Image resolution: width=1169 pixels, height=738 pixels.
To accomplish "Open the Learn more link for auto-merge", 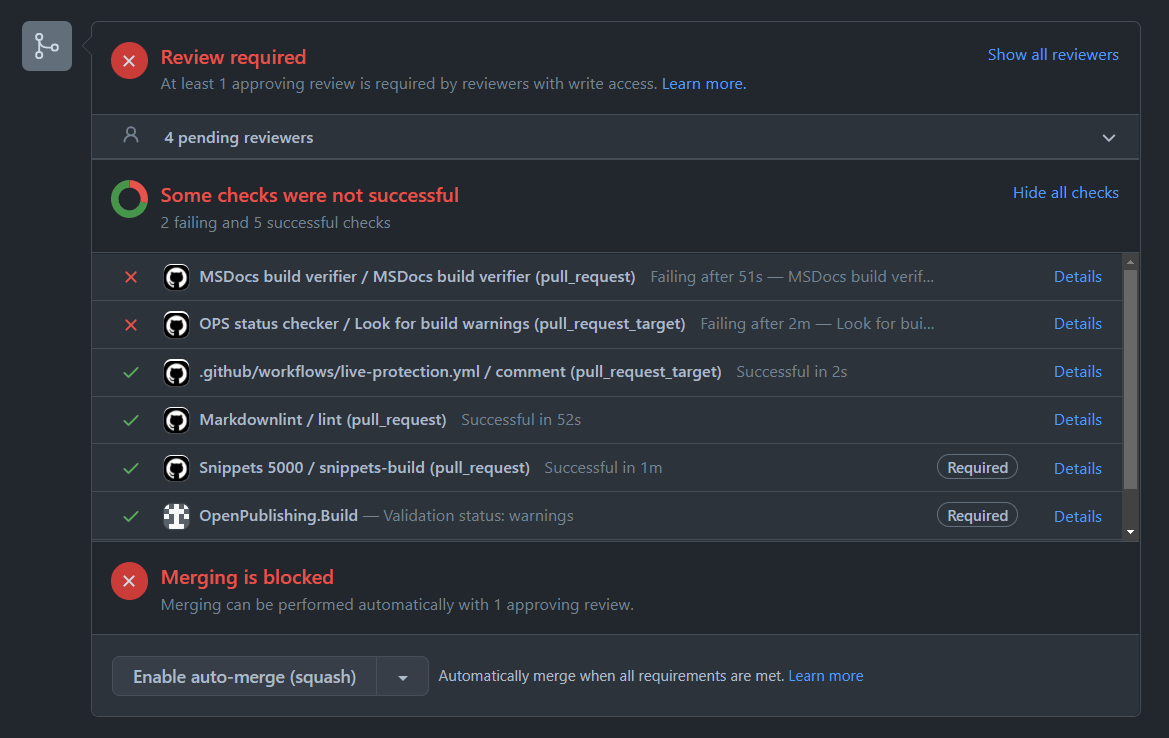I will click(825, 676).
